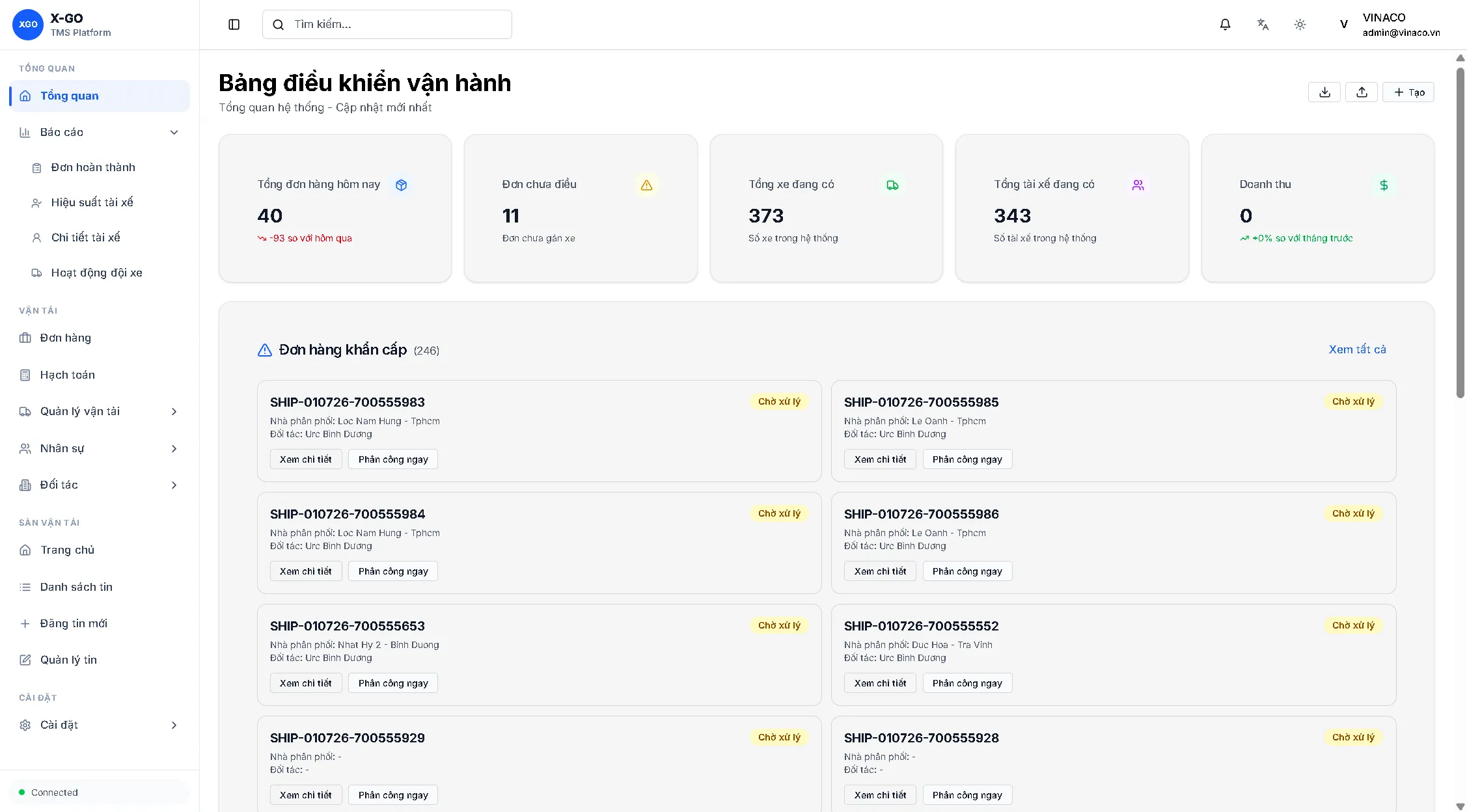This screenshot has height=812, width=1467.
Task: Click the Quản lý tin edit icon
Action: (25, 660)
